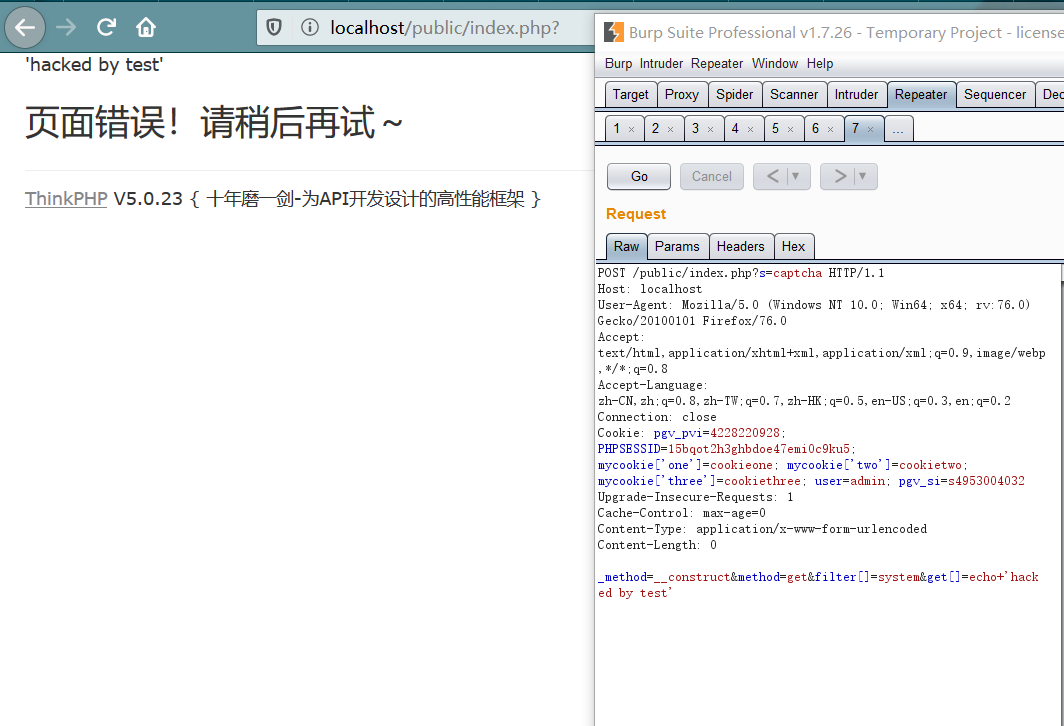Switch to the Sequencer tab
Screen dimensions: 1064x726
[995, 94]
